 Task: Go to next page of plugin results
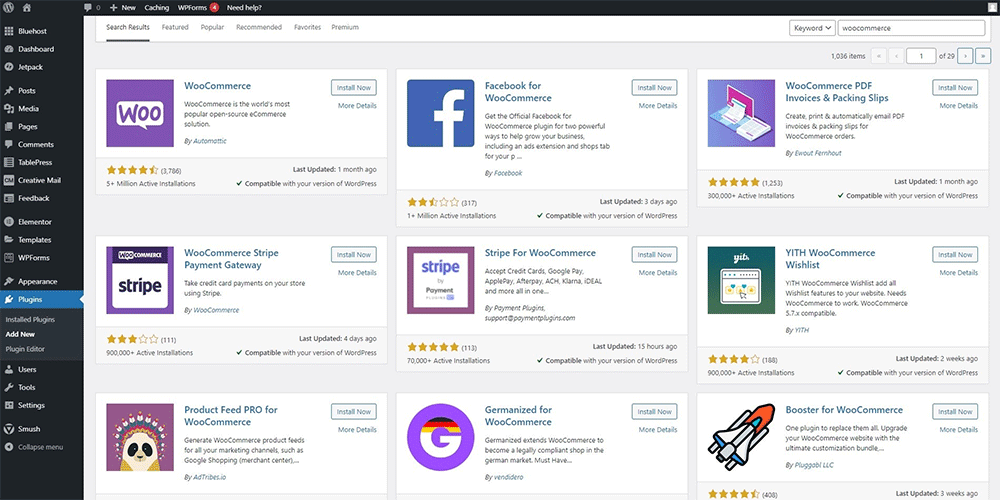(965, 56)
